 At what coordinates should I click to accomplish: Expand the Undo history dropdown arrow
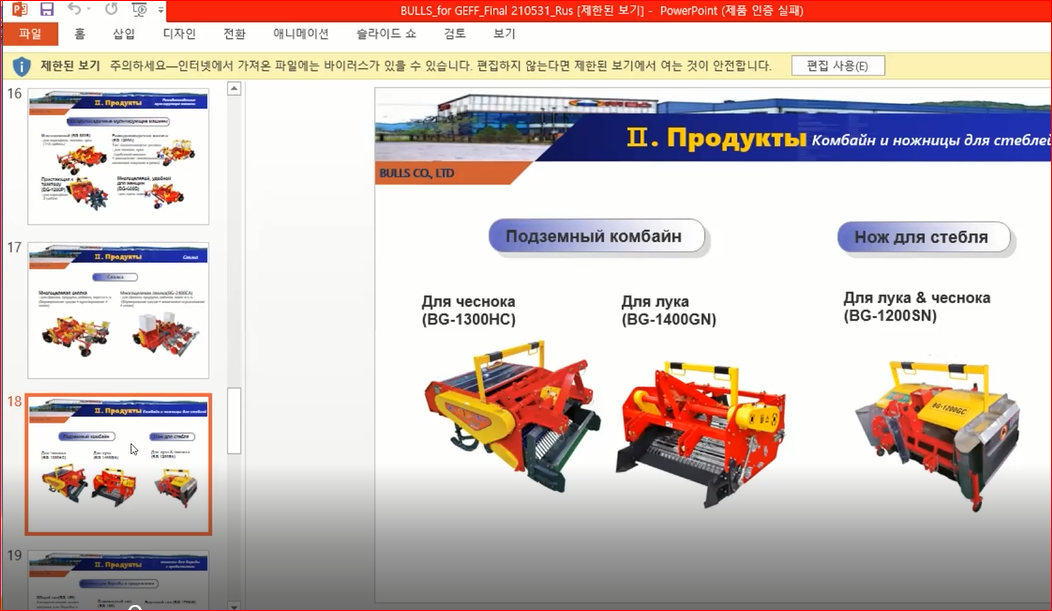tap(91, 11)
